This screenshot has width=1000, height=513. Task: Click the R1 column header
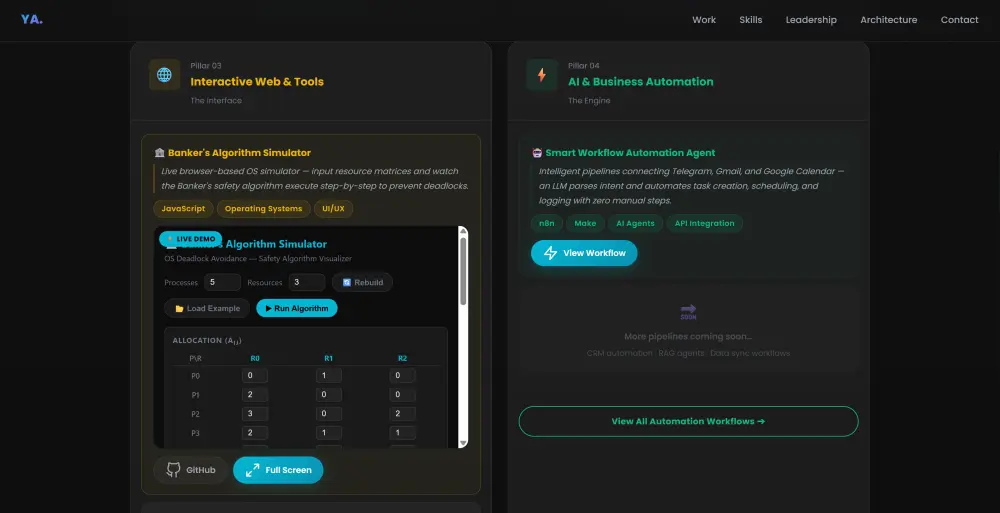[x=328, y=358]
